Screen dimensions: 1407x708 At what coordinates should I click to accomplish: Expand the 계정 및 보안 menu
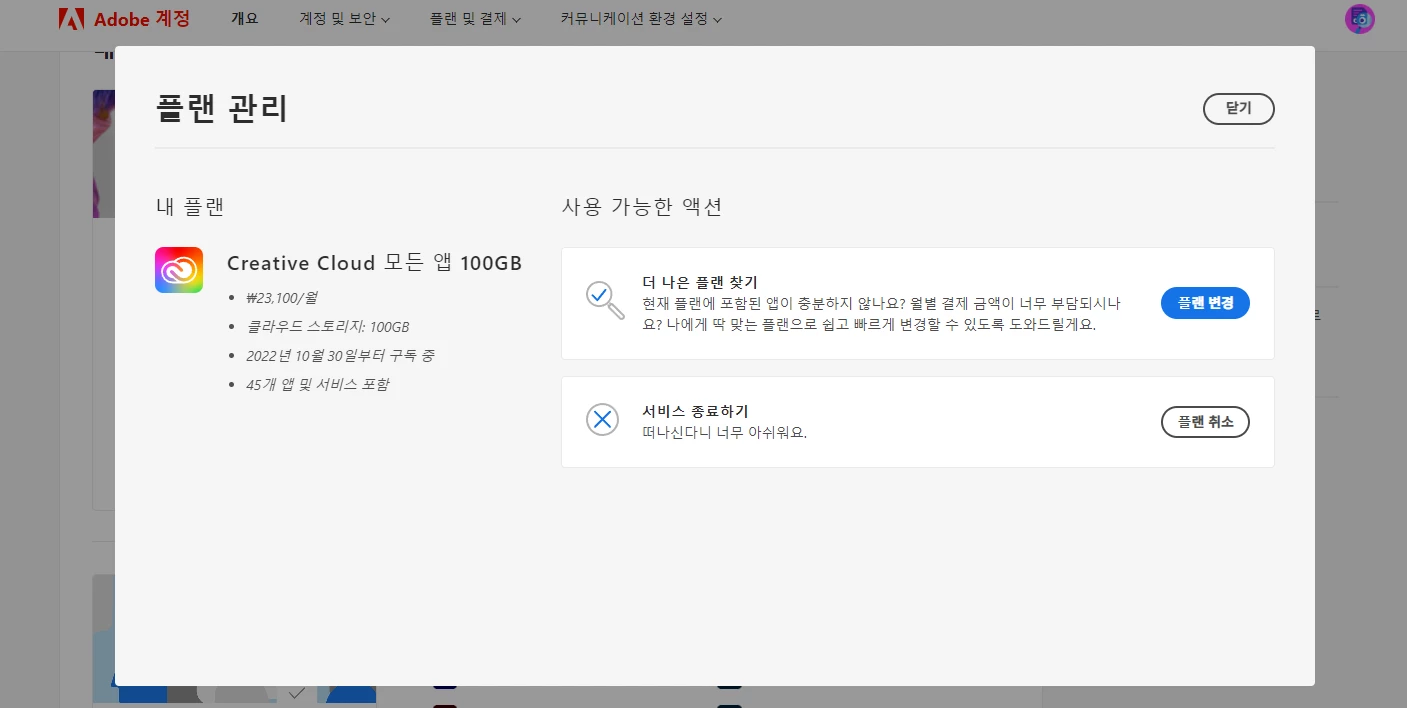(345, 19)
